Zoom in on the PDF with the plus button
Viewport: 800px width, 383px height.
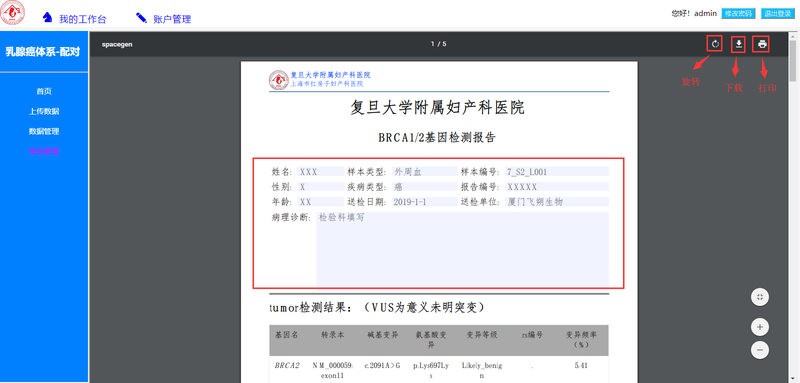pyautogui.click(x=760, y=327)
